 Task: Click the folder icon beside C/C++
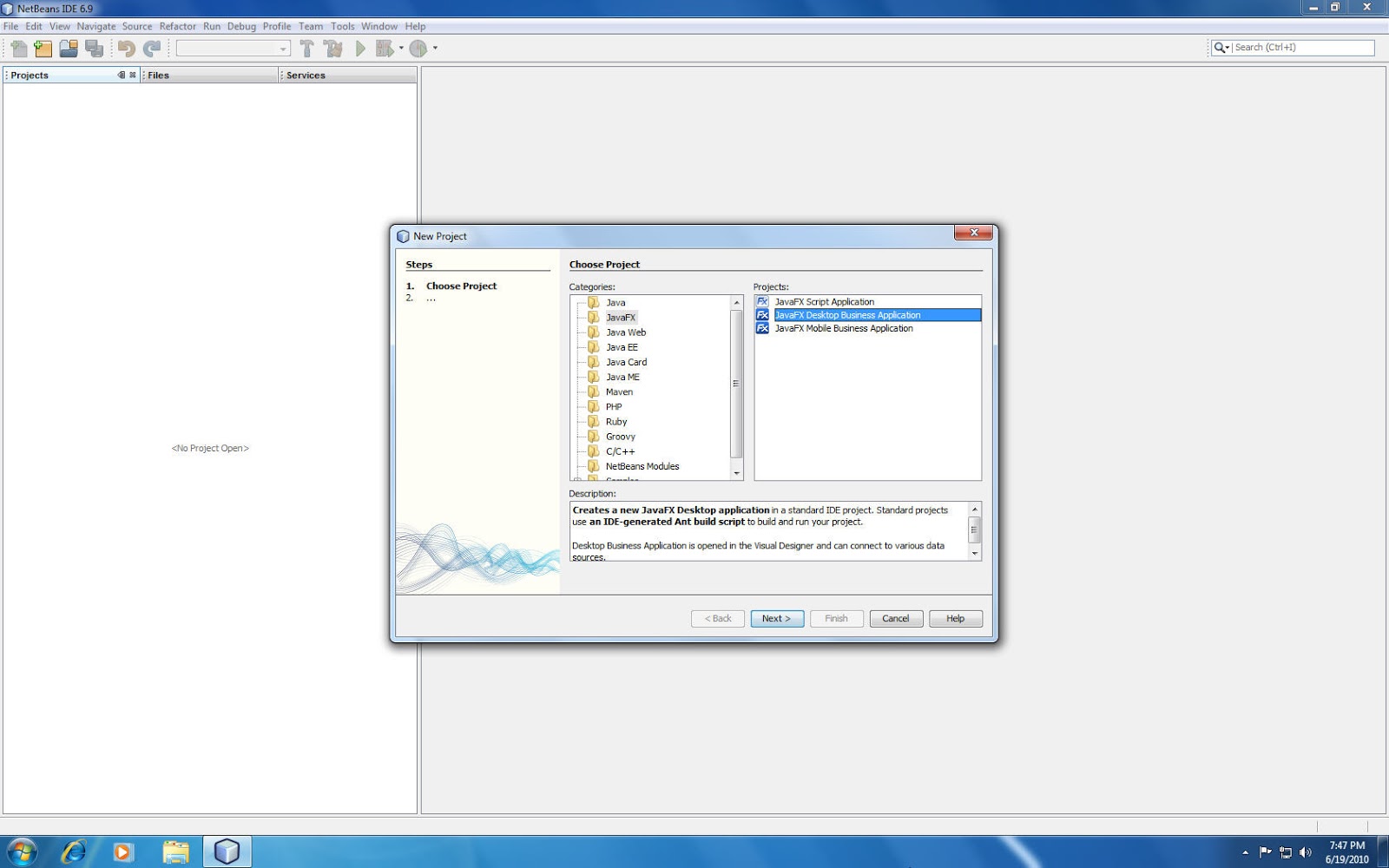[x=594, y=451]
